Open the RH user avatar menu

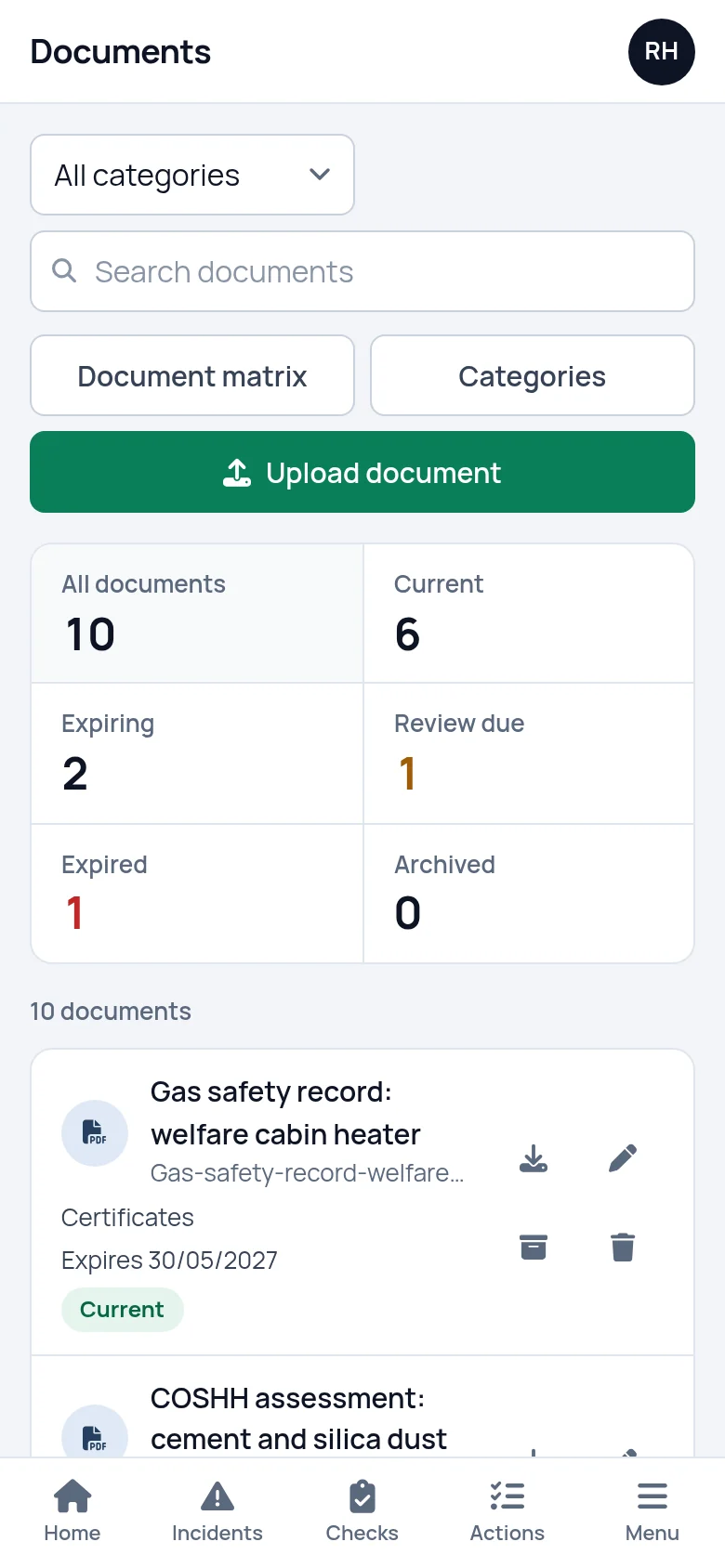coord(661,52)
